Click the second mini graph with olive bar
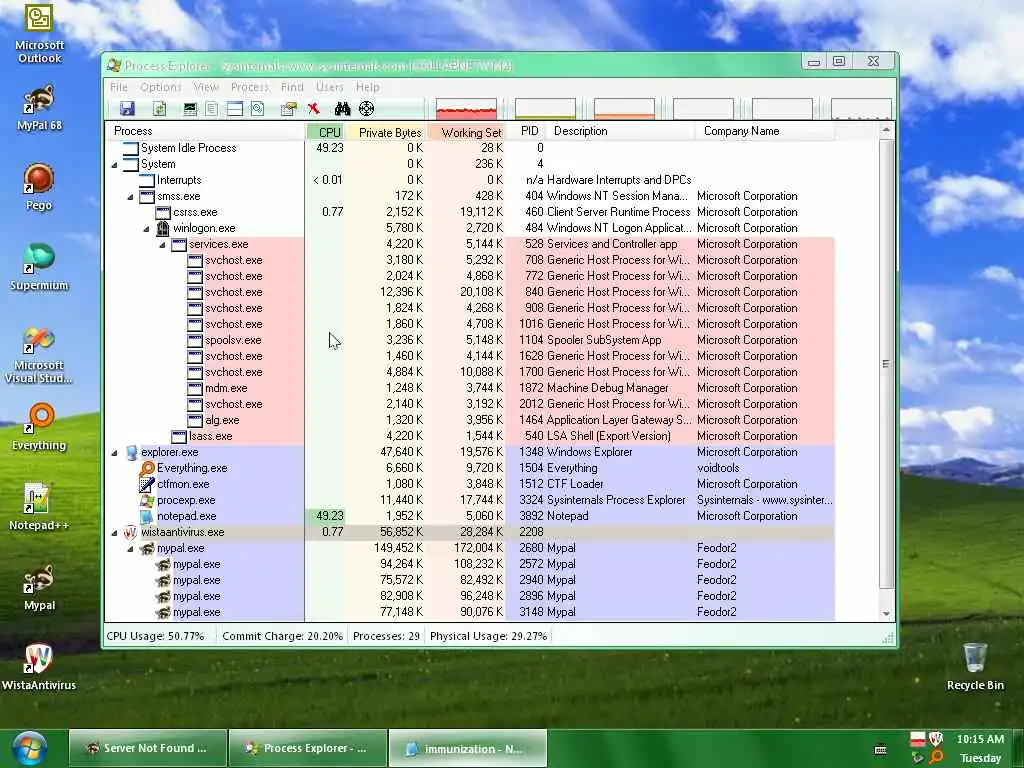 click(545, 108)
